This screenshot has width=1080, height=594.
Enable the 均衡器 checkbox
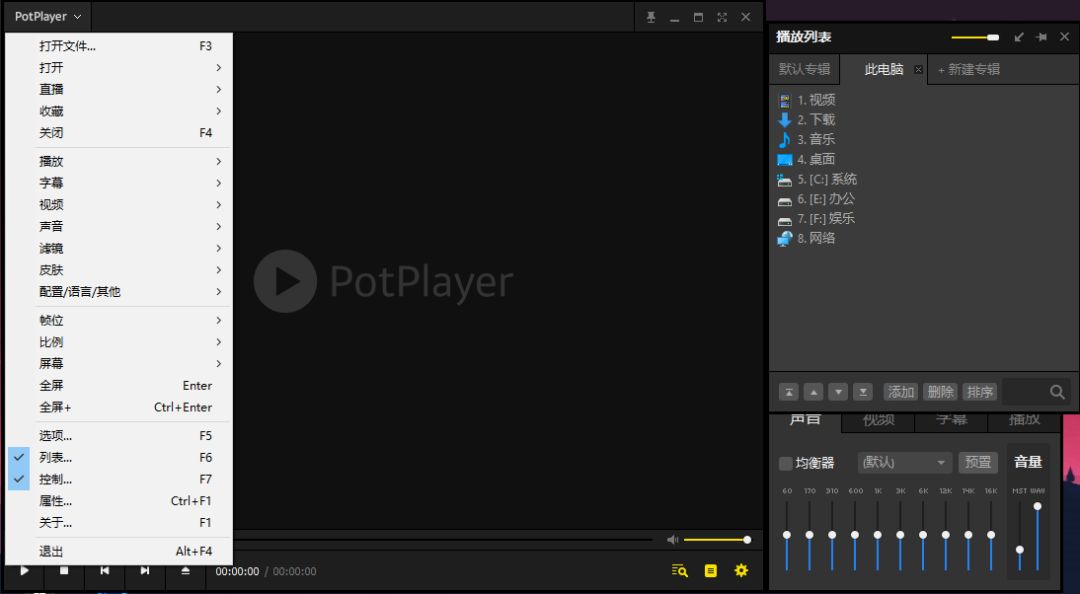click(x=785, y=463)
